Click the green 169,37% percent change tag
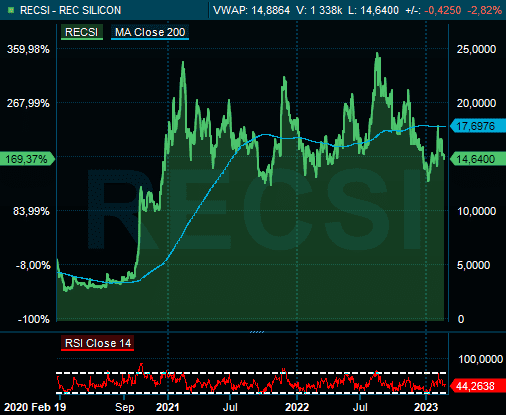This screenshot has height=415, width=506. tap(27, 159)
